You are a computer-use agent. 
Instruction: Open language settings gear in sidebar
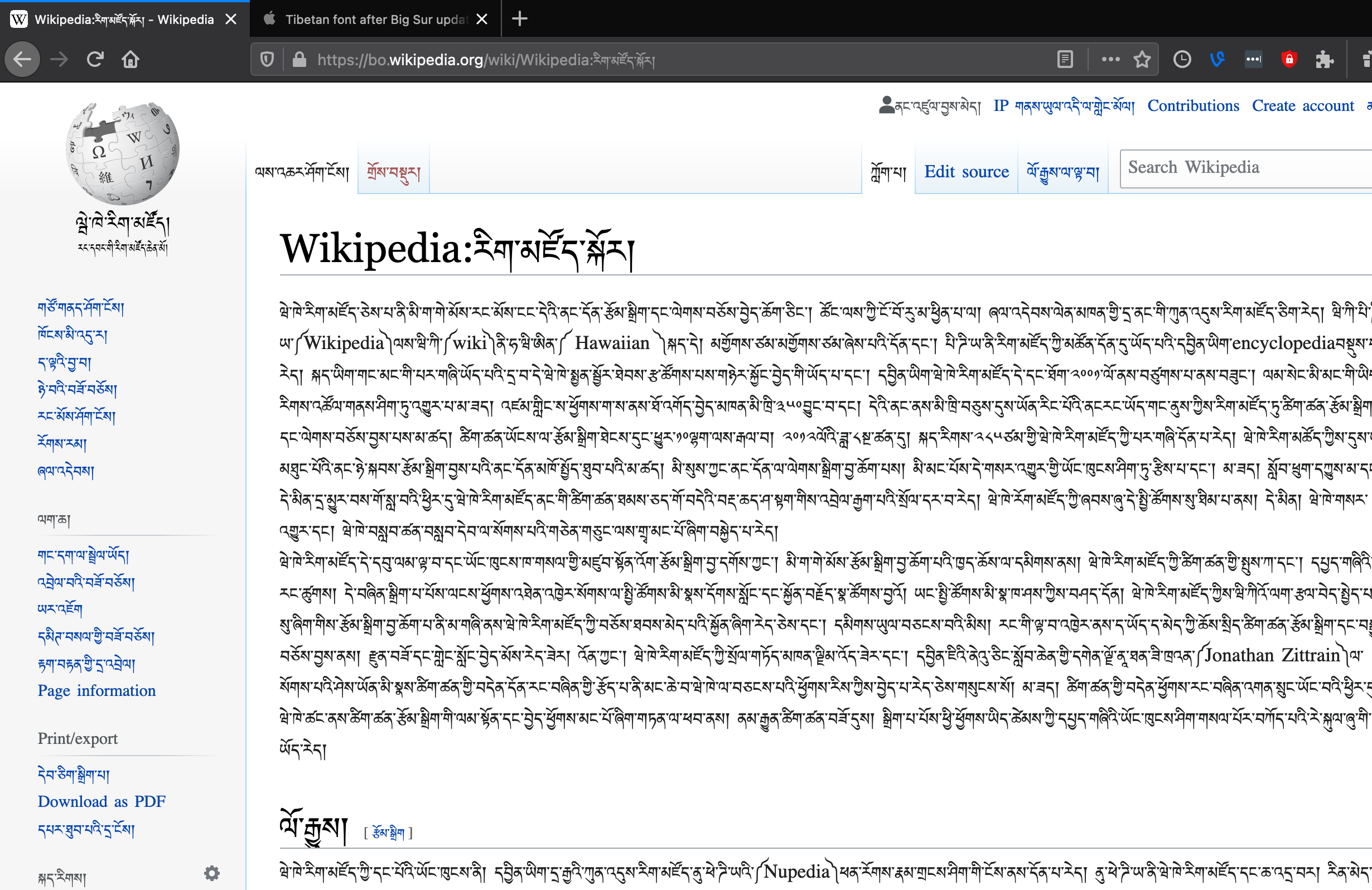[211, 873]
